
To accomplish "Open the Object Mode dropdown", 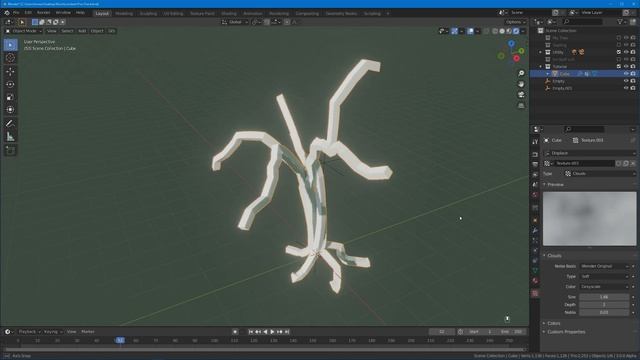I will pyautogui.click(x=24, y=31).
